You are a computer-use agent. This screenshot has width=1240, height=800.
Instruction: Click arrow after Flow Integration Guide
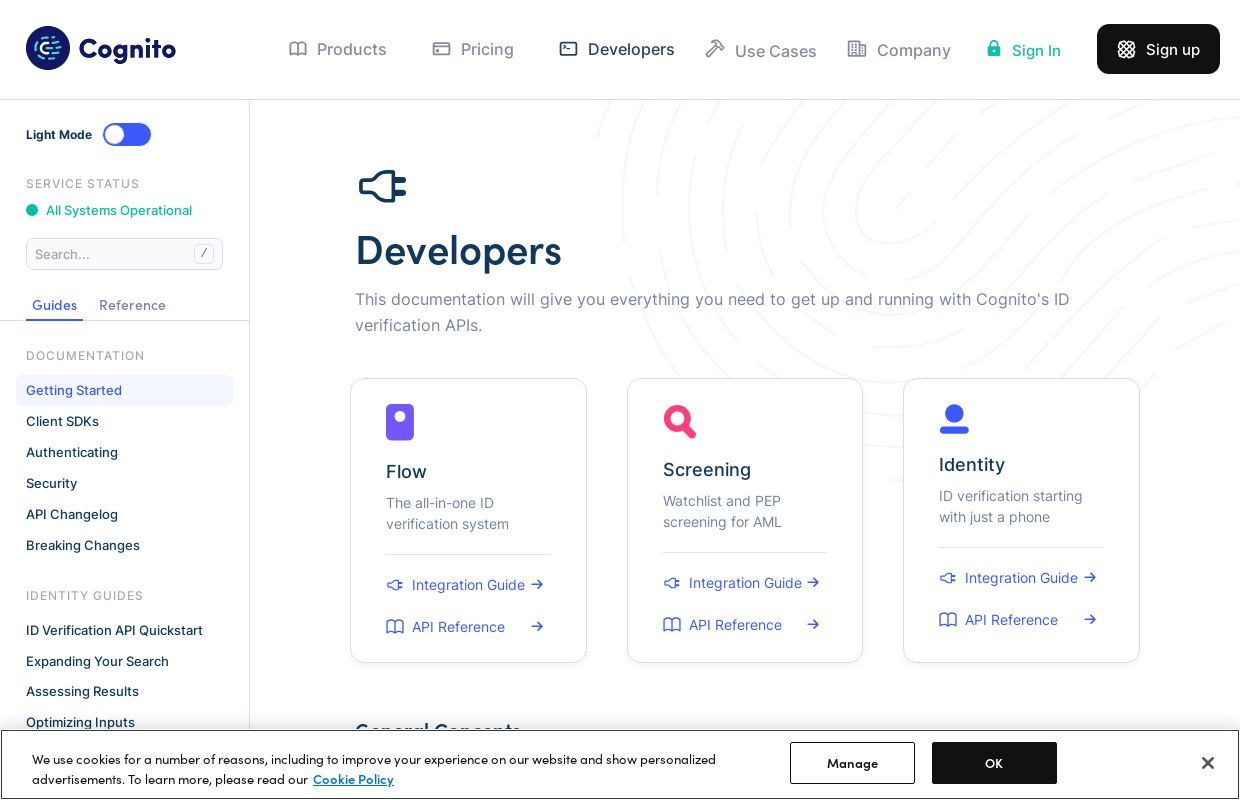(x=537, y=585)
